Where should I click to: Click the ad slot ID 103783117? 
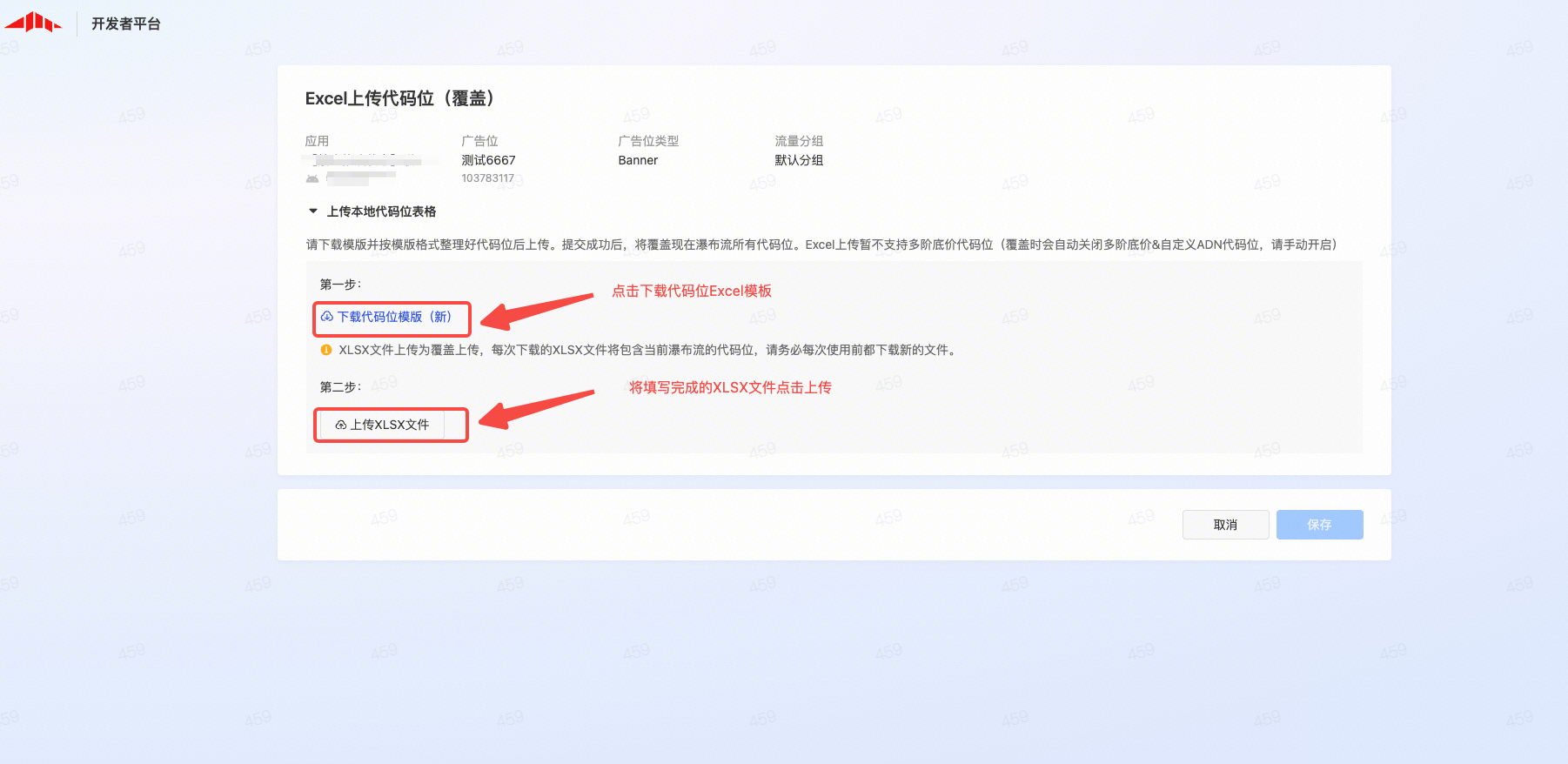(x=487, y=178)
